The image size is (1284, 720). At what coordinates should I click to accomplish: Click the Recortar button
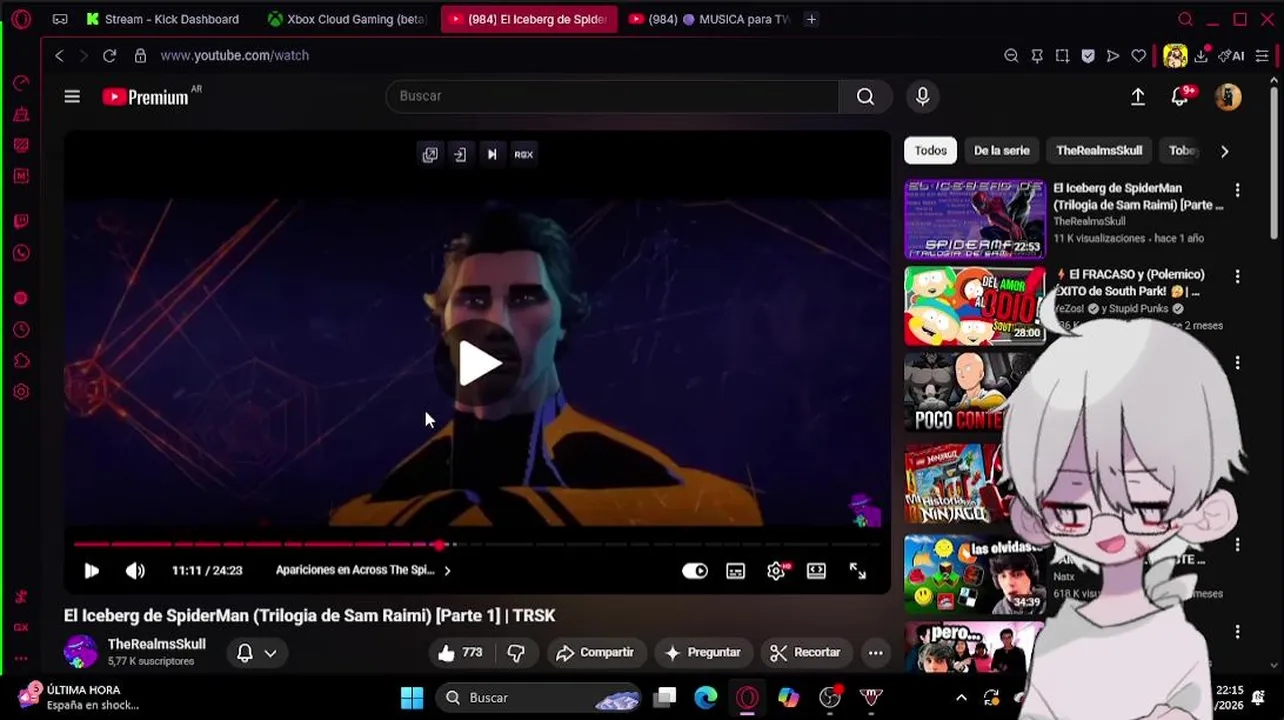[x=805, y=653]
